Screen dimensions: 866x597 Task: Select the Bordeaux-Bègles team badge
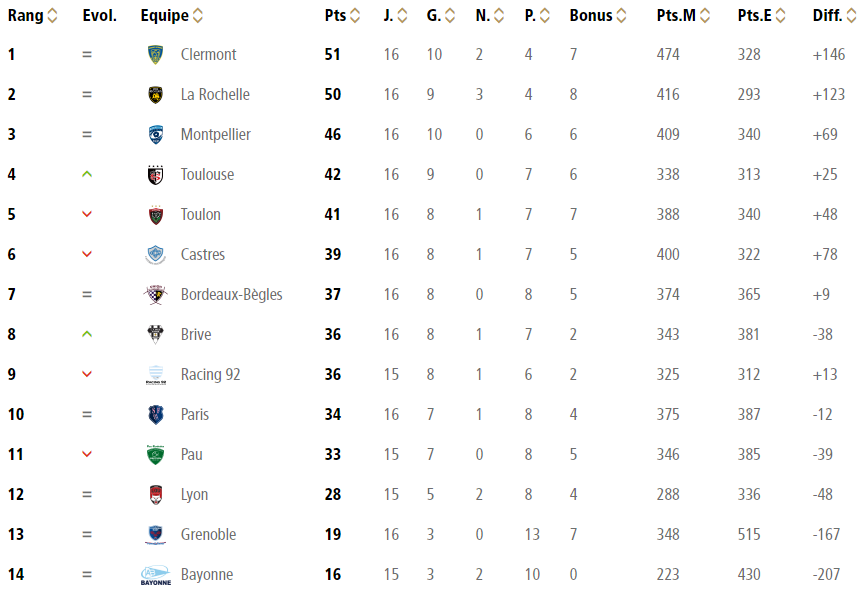click(155, 294)
